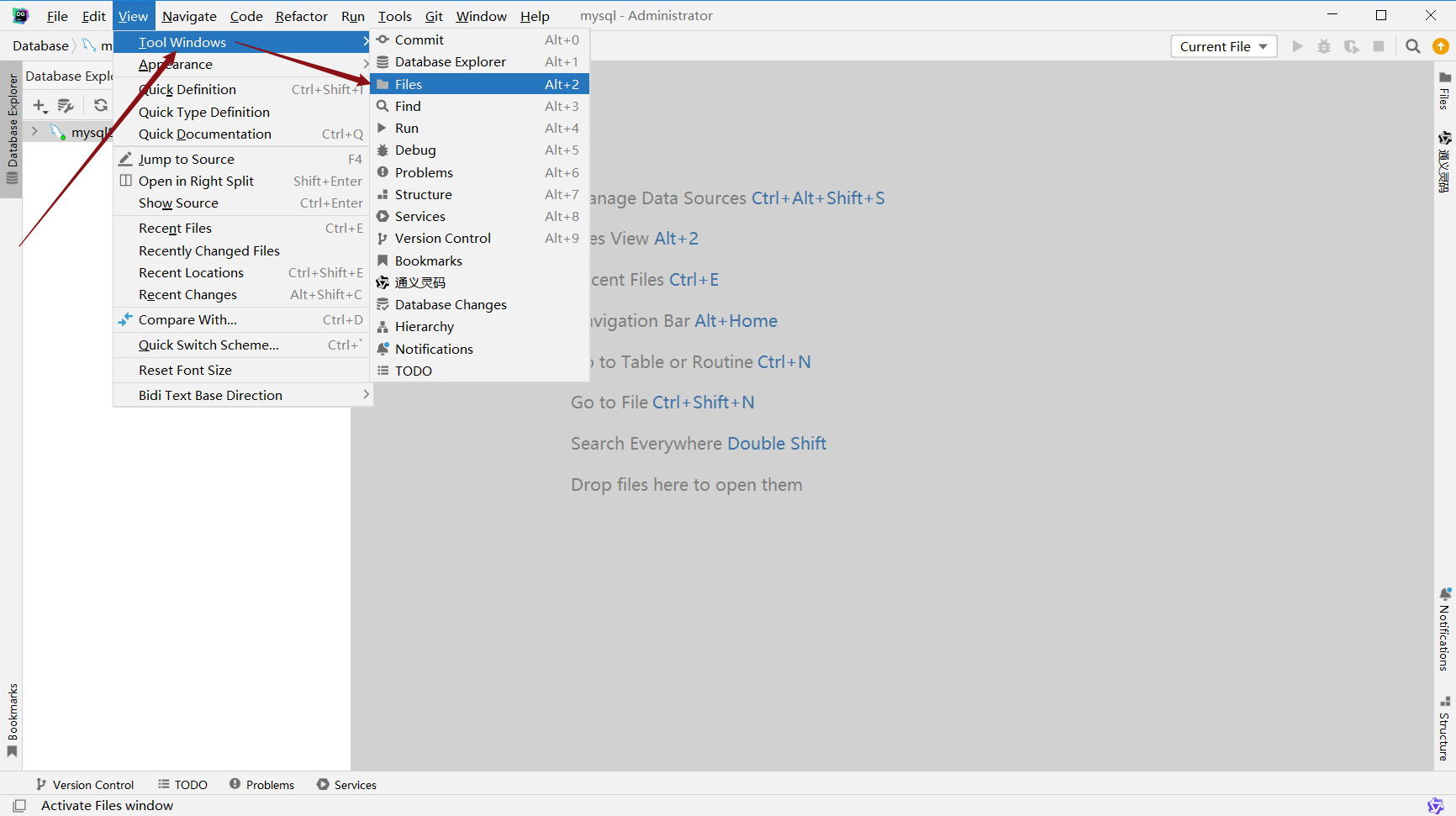Expand the mysql data source node
The image size is (1456, 816).
[x=34, y=131]
